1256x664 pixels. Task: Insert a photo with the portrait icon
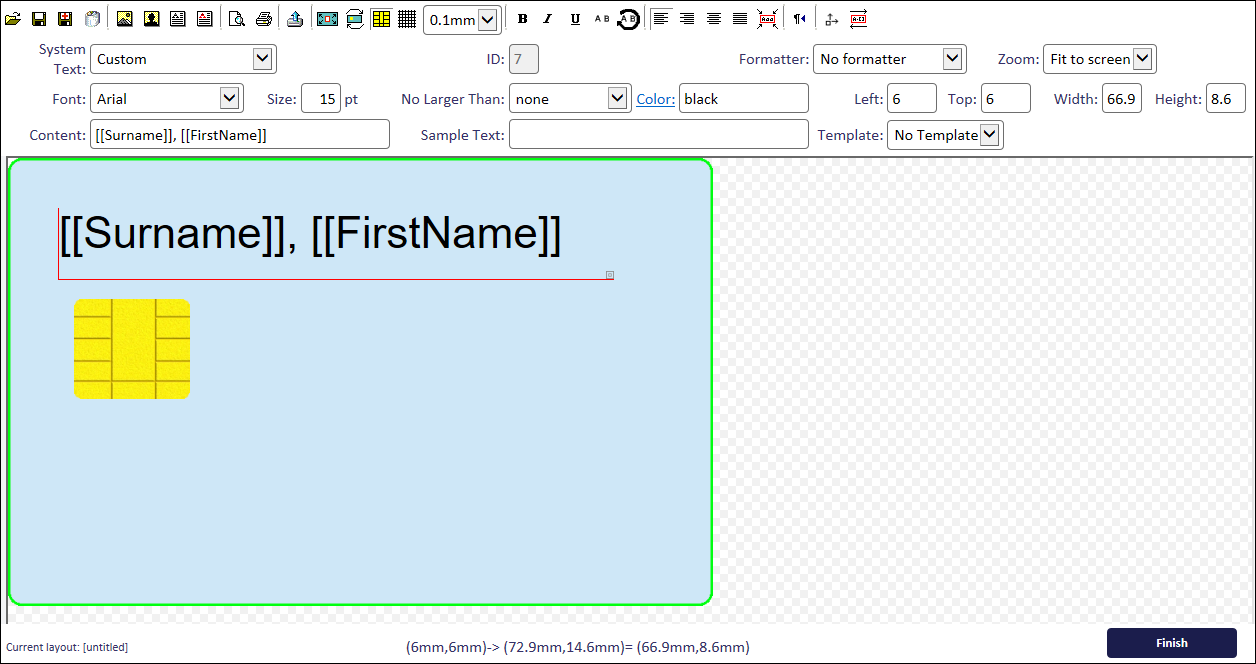(151, 18)
